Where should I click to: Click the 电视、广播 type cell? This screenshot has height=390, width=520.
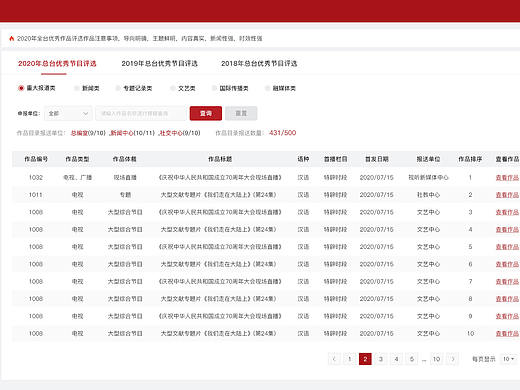(77, 178)
